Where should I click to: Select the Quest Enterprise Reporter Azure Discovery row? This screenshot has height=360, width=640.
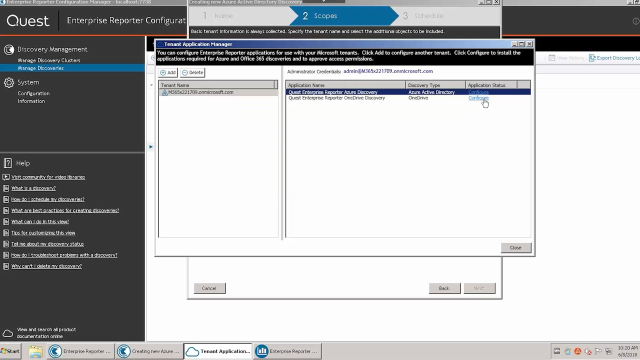408,92
